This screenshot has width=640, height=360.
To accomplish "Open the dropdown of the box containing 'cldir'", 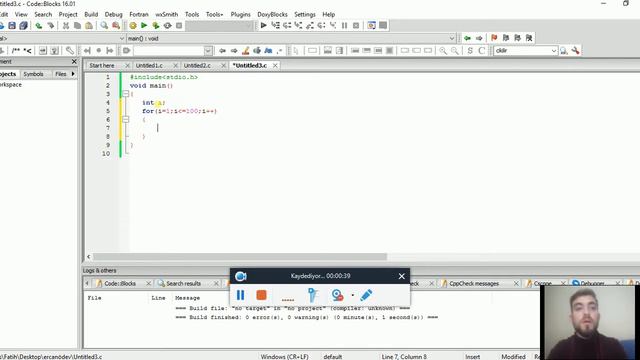I will 553,51.
